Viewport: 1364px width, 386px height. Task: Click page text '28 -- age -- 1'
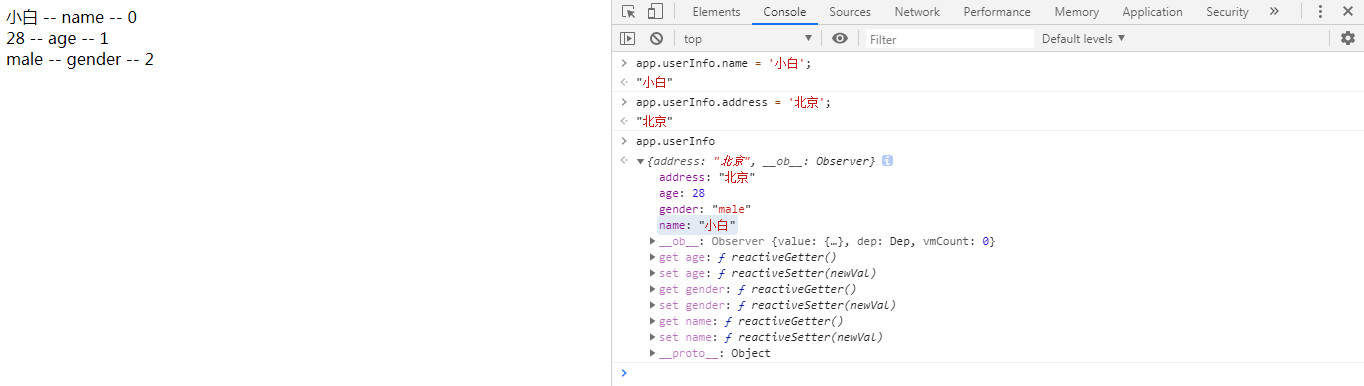(x=57, y=38)
